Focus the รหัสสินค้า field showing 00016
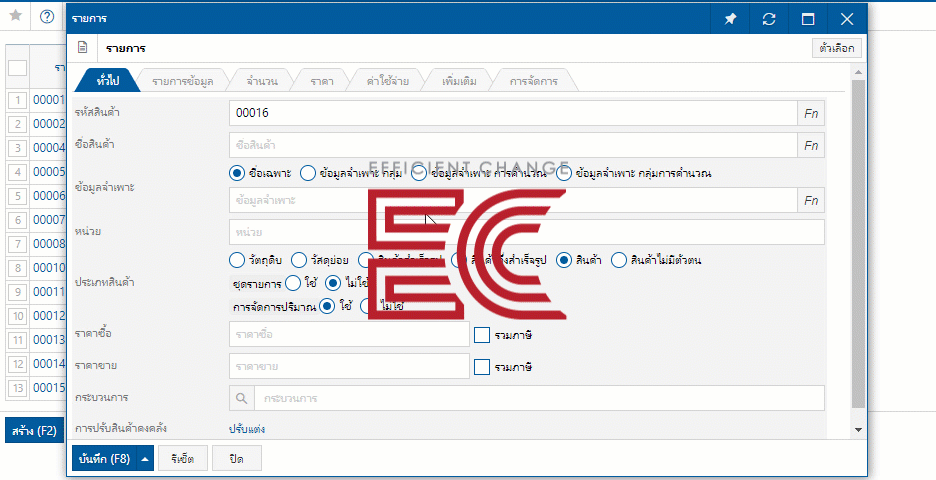Viewport: 936px width, 480px height. tap(513, 113)
